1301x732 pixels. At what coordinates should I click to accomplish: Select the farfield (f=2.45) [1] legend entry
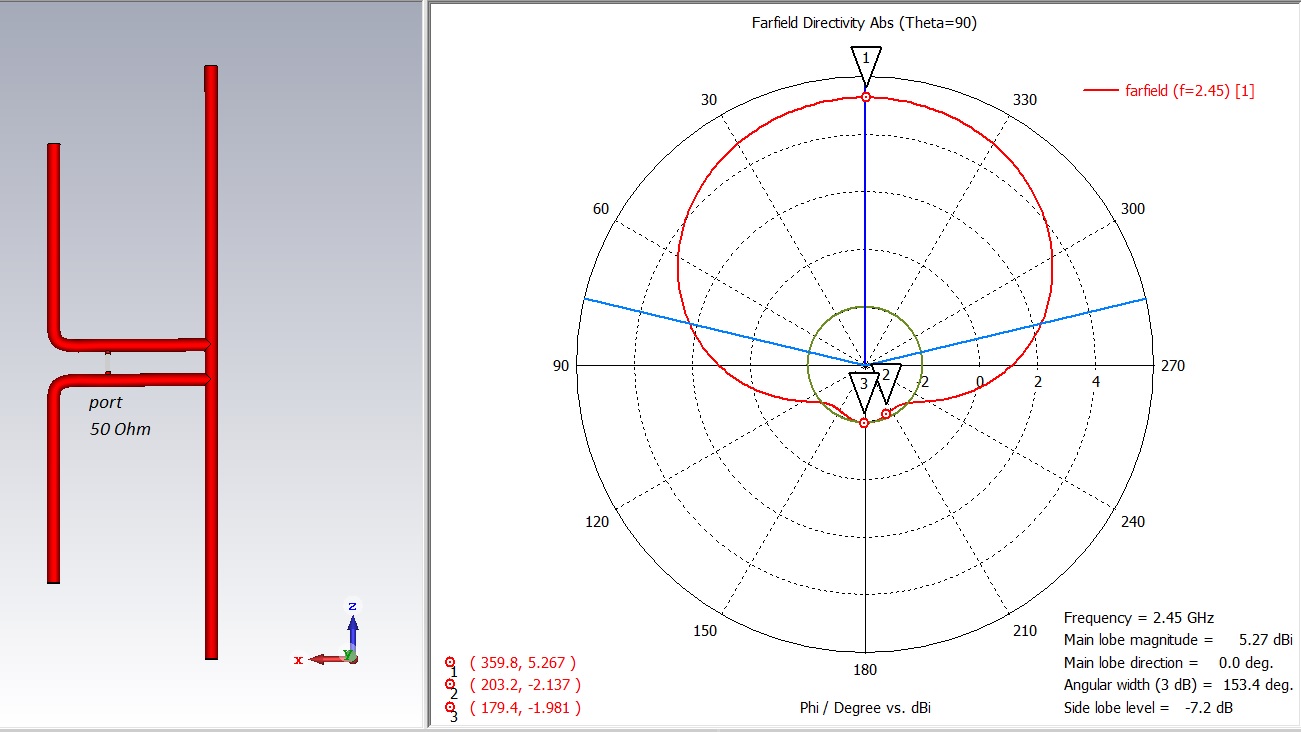coord(1169,90)
